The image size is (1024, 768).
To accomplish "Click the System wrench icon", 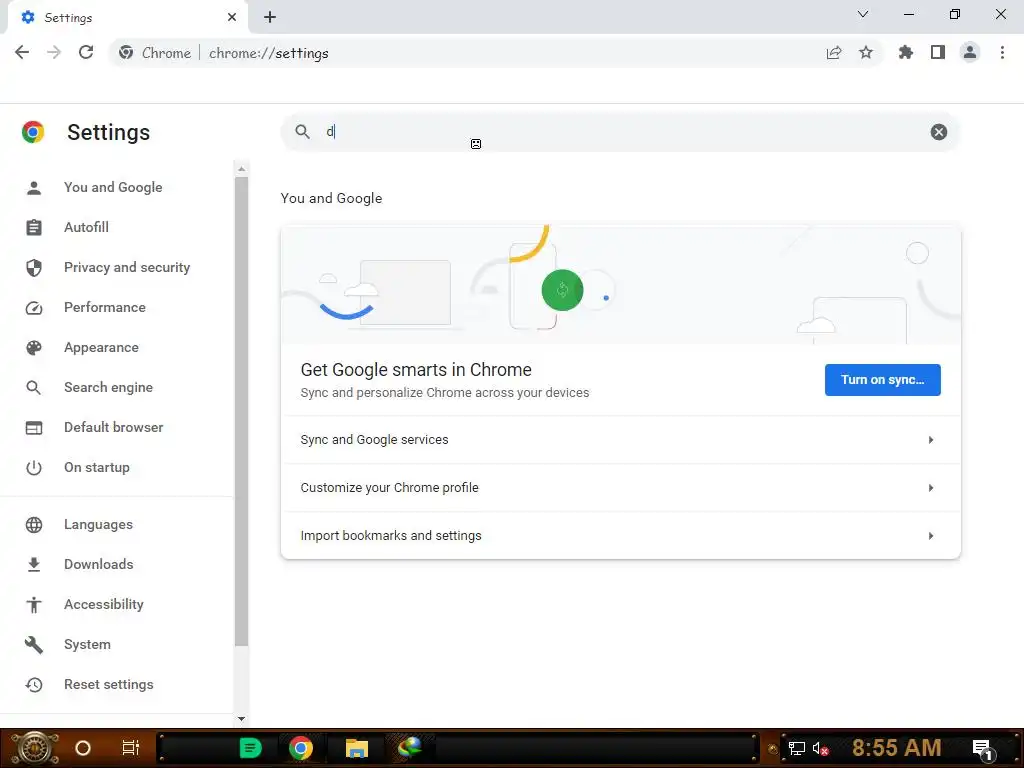I will pyautogui.click(x=34, y=645).
